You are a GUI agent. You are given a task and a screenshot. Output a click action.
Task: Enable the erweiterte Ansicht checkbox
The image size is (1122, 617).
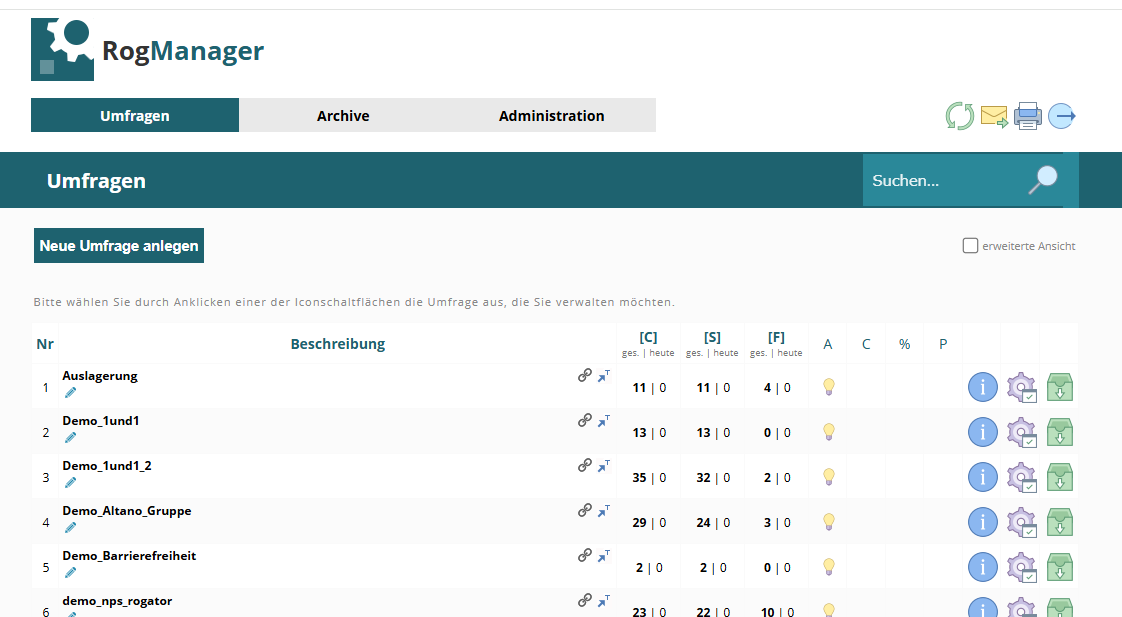970,246
